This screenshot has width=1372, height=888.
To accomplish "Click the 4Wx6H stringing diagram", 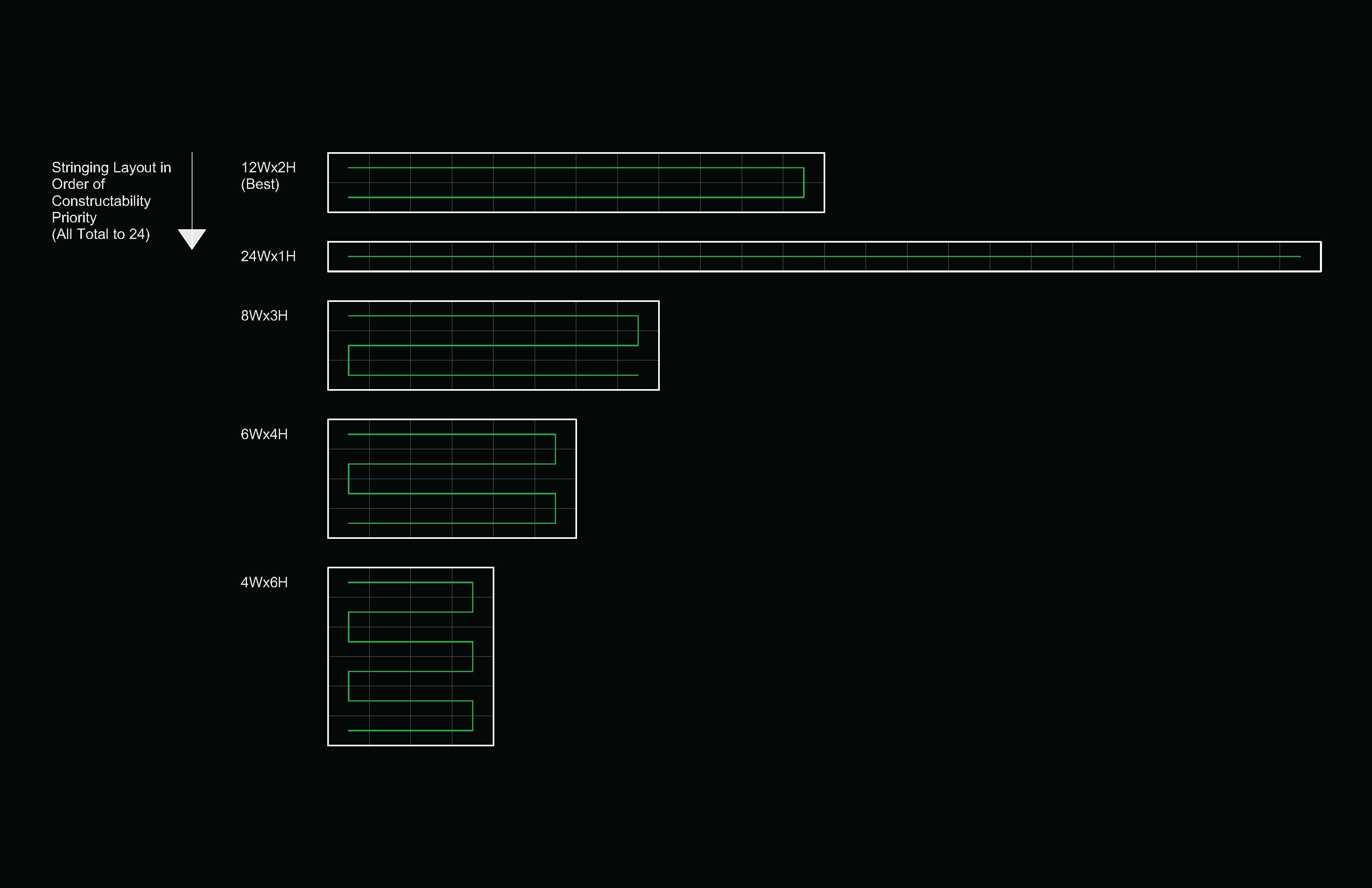I will click(x=410, y=656).
